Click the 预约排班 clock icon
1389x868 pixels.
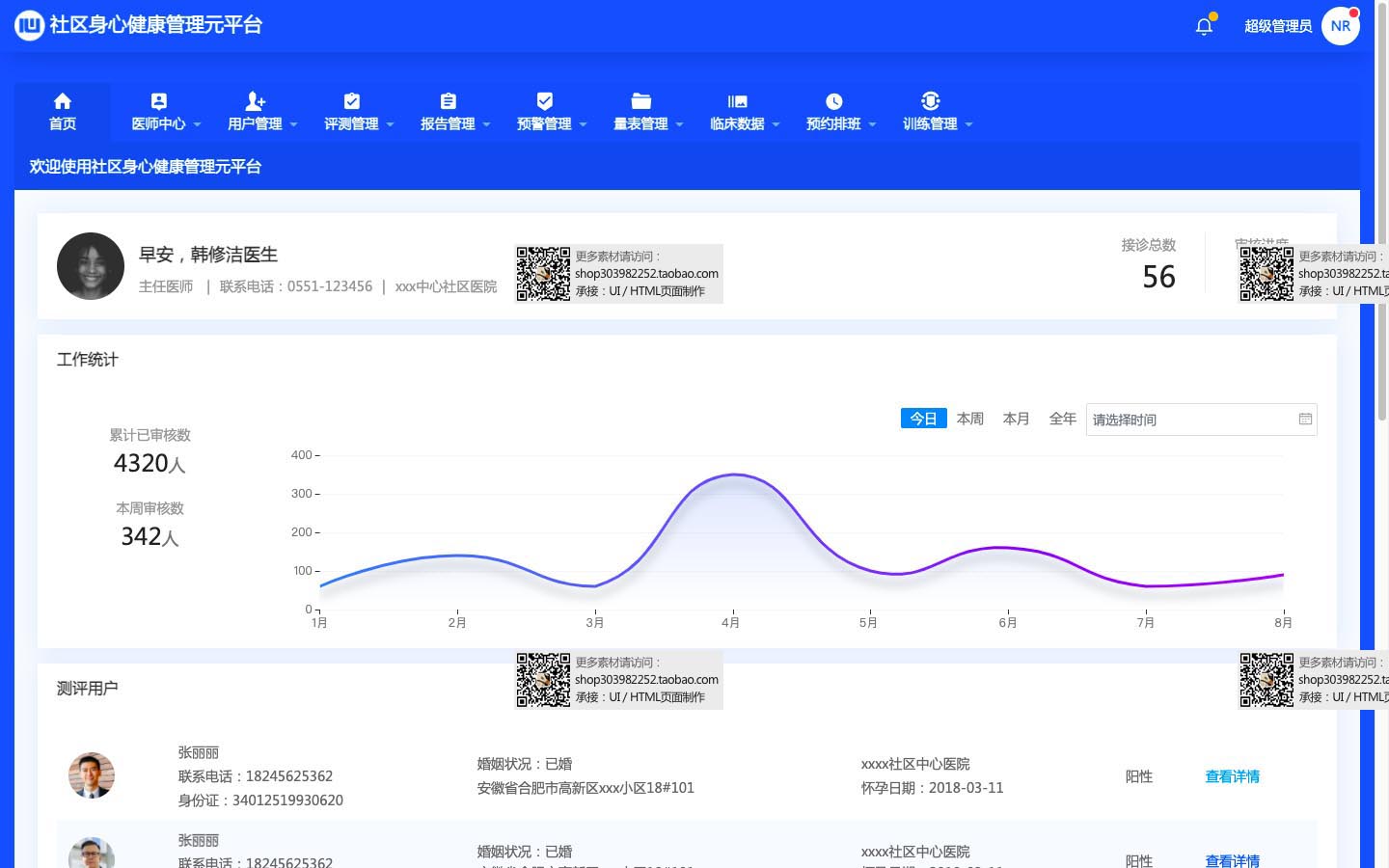[x=834, y=101]
